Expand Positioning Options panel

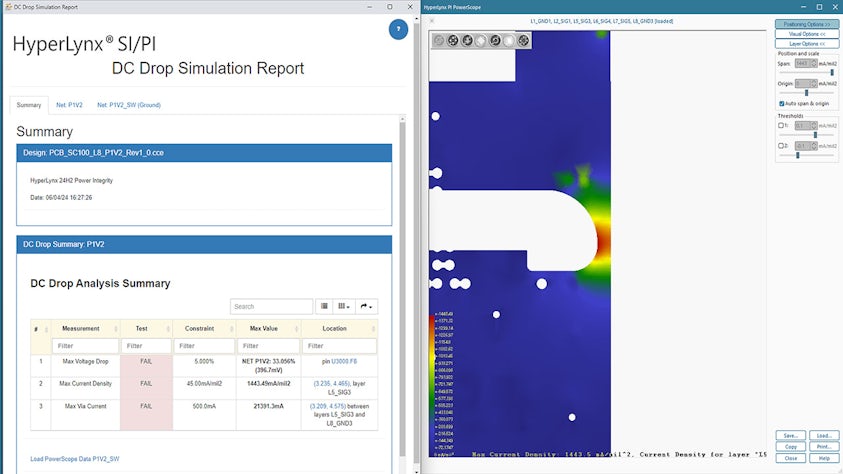click(806, 24)
